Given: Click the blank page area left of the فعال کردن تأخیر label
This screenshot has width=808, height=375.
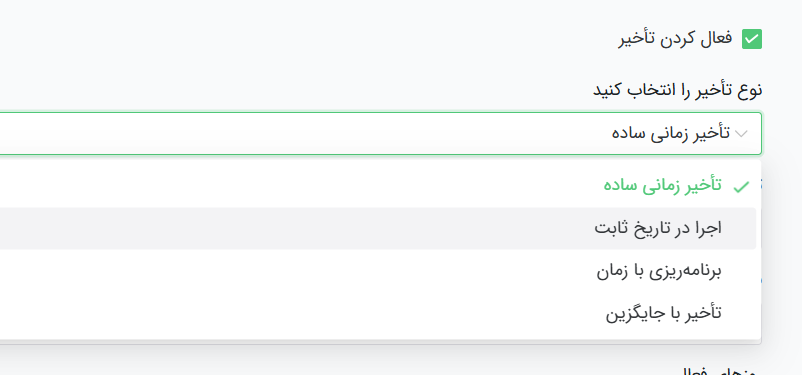Looking at the screenshot, I should point(309,39).
